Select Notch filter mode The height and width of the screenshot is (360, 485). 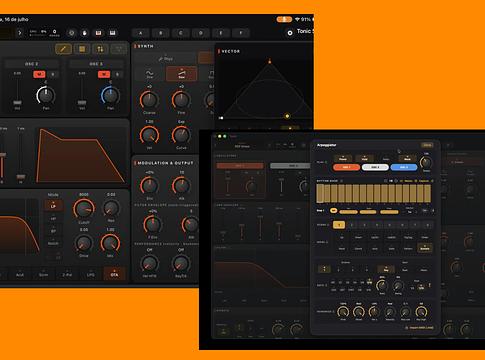tap(53, 243)
